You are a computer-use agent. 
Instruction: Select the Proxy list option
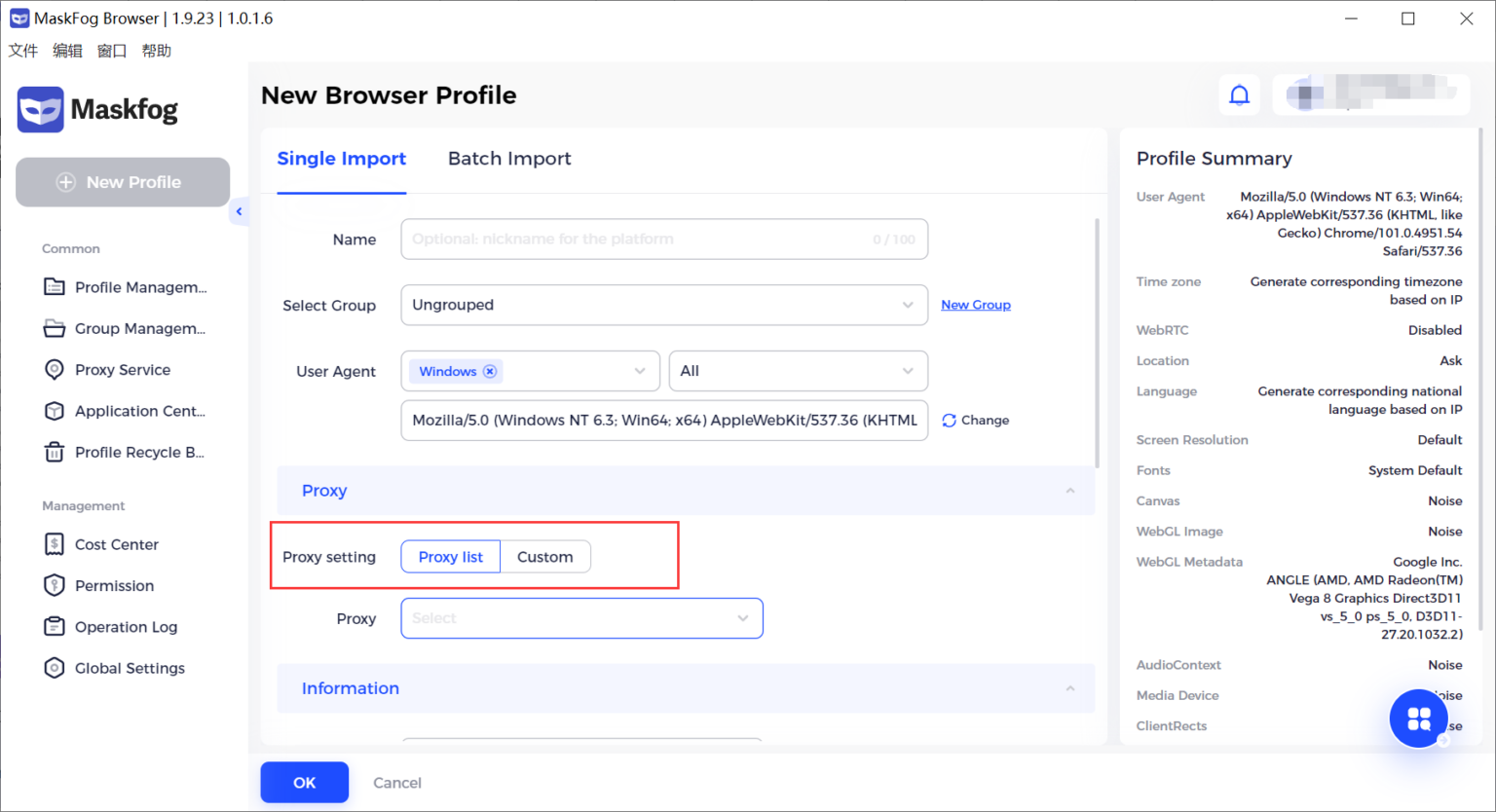(x=450, y=557)
